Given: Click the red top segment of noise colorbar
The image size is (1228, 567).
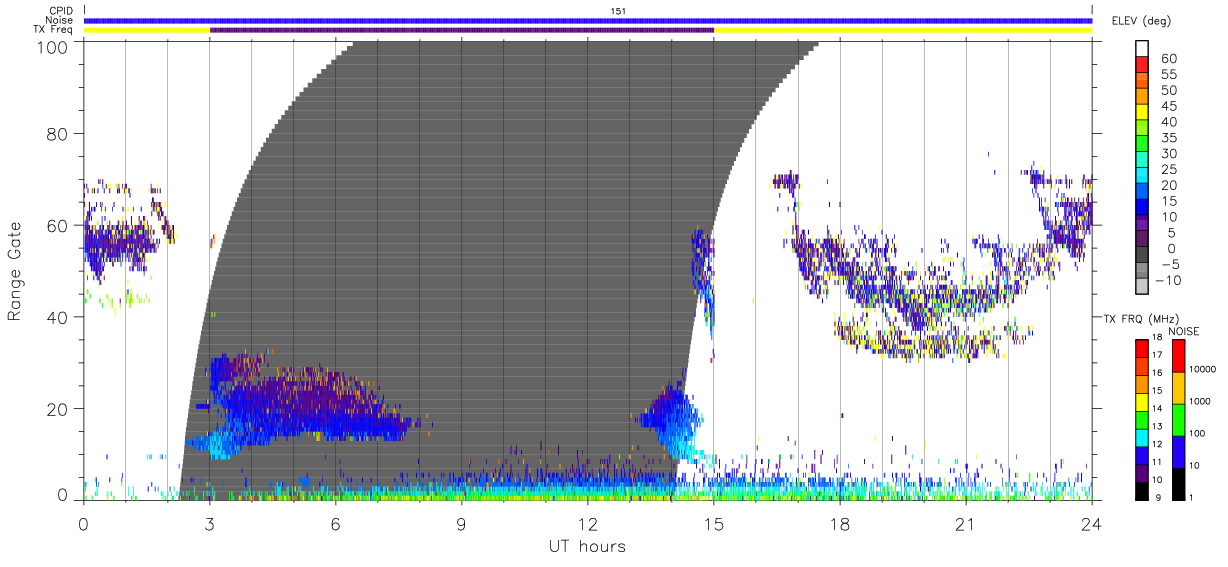Looking at the screenshot, I should pos(1178,356).
